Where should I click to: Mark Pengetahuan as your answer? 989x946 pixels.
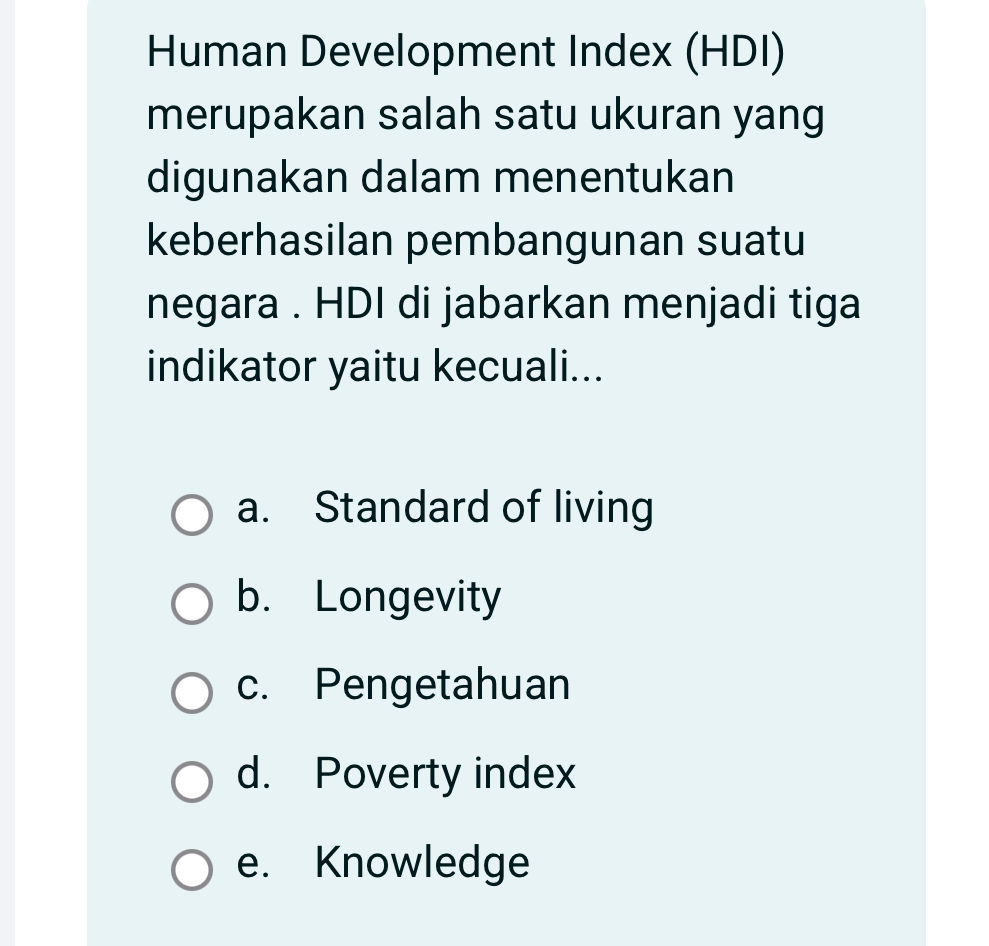point(442,686)
